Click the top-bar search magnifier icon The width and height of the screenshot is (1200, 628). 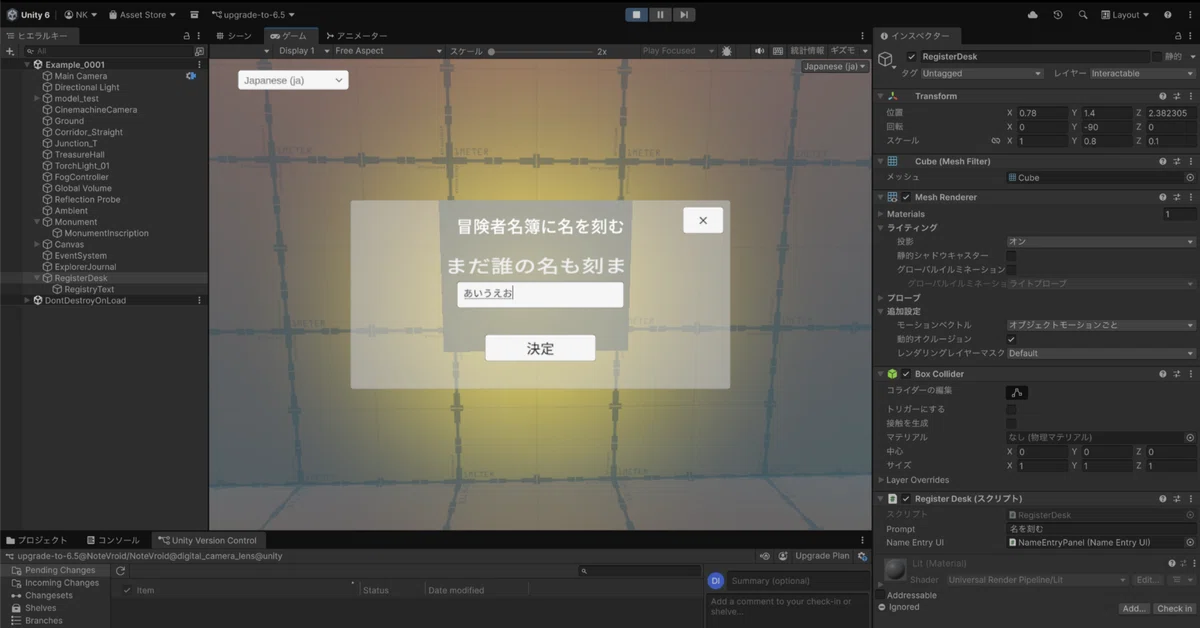(x=1083, y=15)
